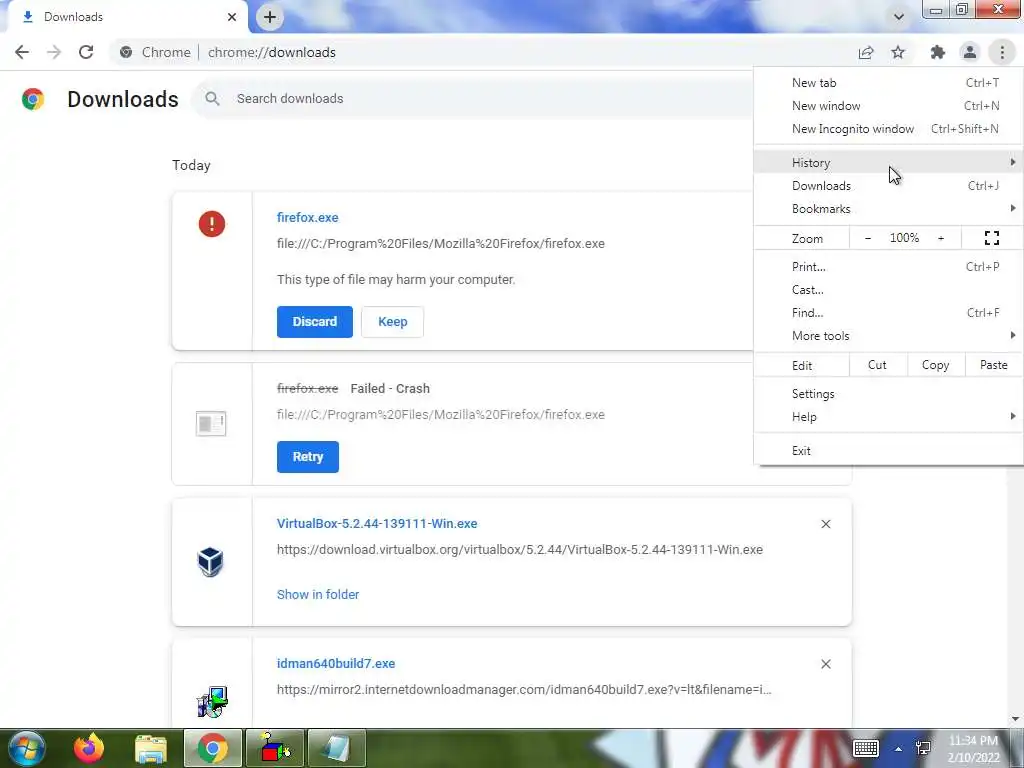Close the Downloads tab
This screenshot has height=768, width=1024.
[232, 17]
